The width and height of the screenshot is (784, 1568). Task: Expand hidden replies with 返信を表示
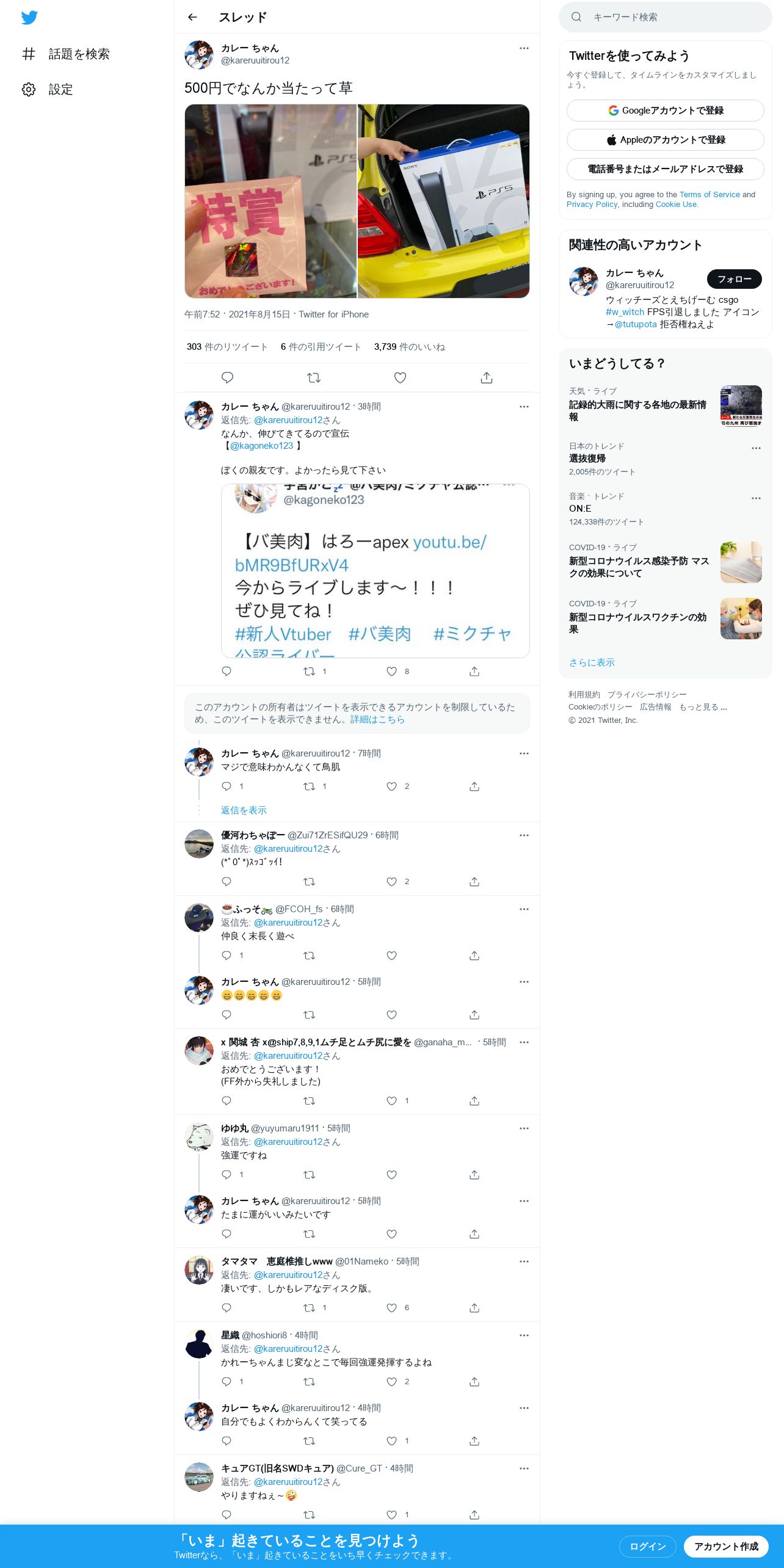(244, 810)
